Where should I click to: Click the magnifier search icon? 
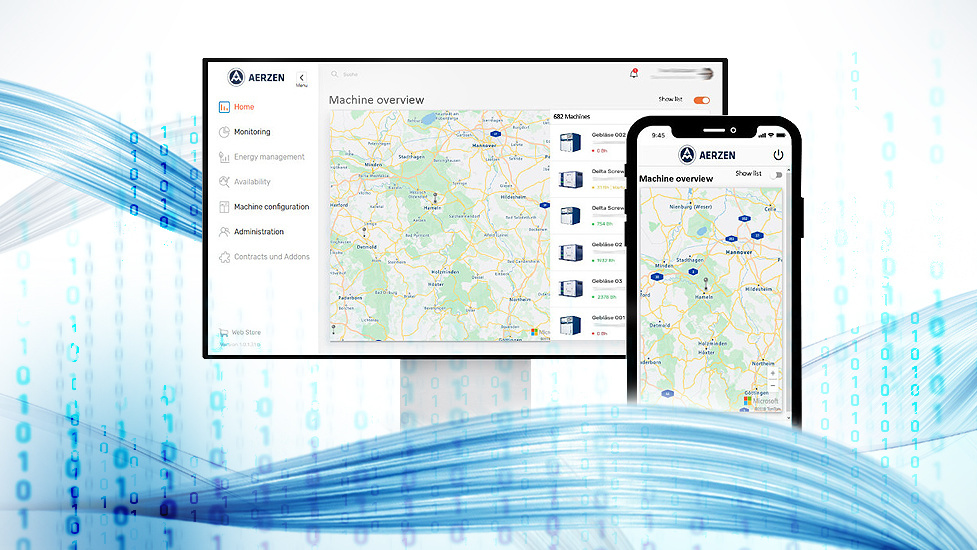click(335, 74)
